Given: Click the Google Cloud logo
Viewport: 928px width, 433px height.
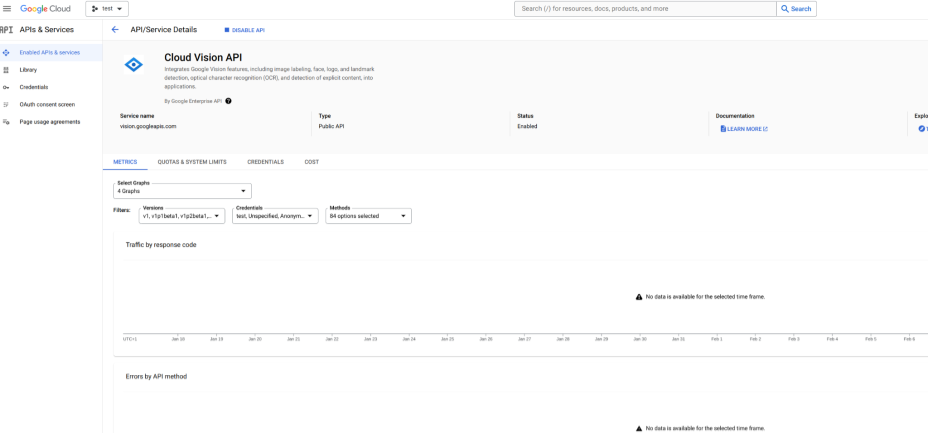Looking at the screenshot, I should pos(45,9).
